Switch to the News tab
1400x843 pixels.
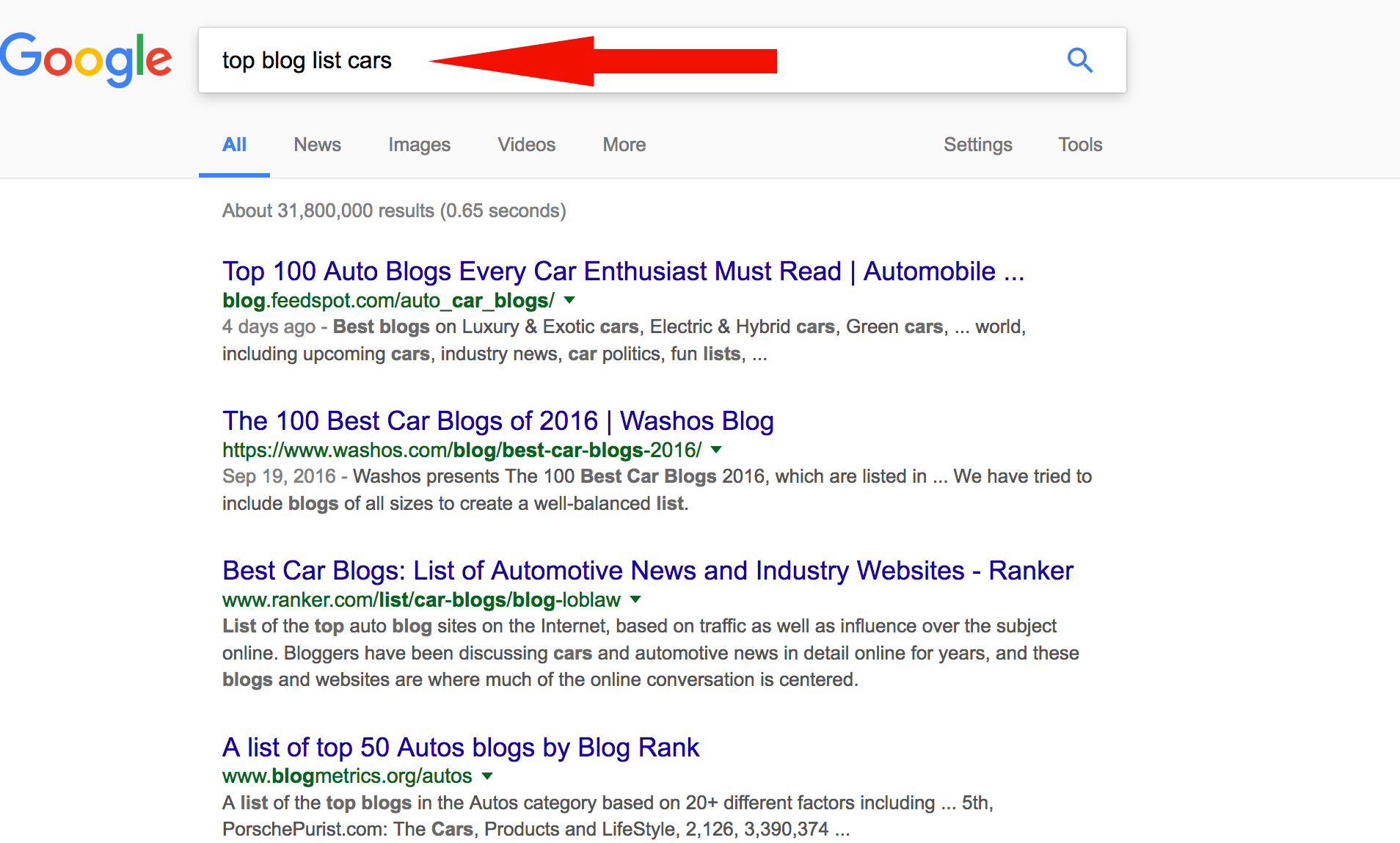(317, 145)
